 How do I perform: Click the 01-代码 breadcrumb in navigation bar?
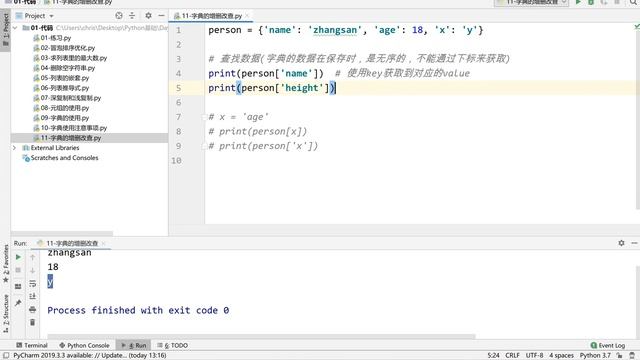pos(21,2)
